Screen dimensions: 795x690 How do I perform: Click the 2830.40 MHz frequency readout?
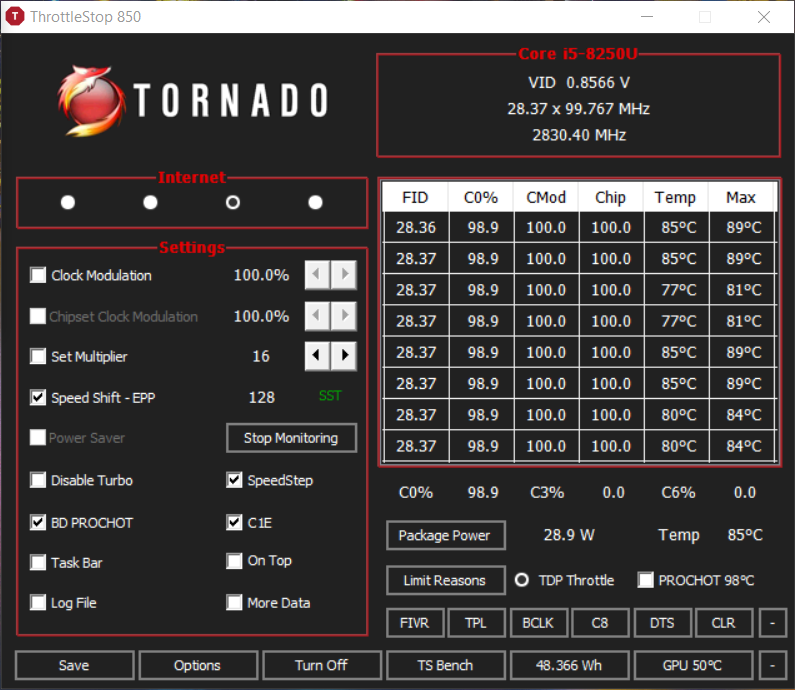(x=579, y=135)
